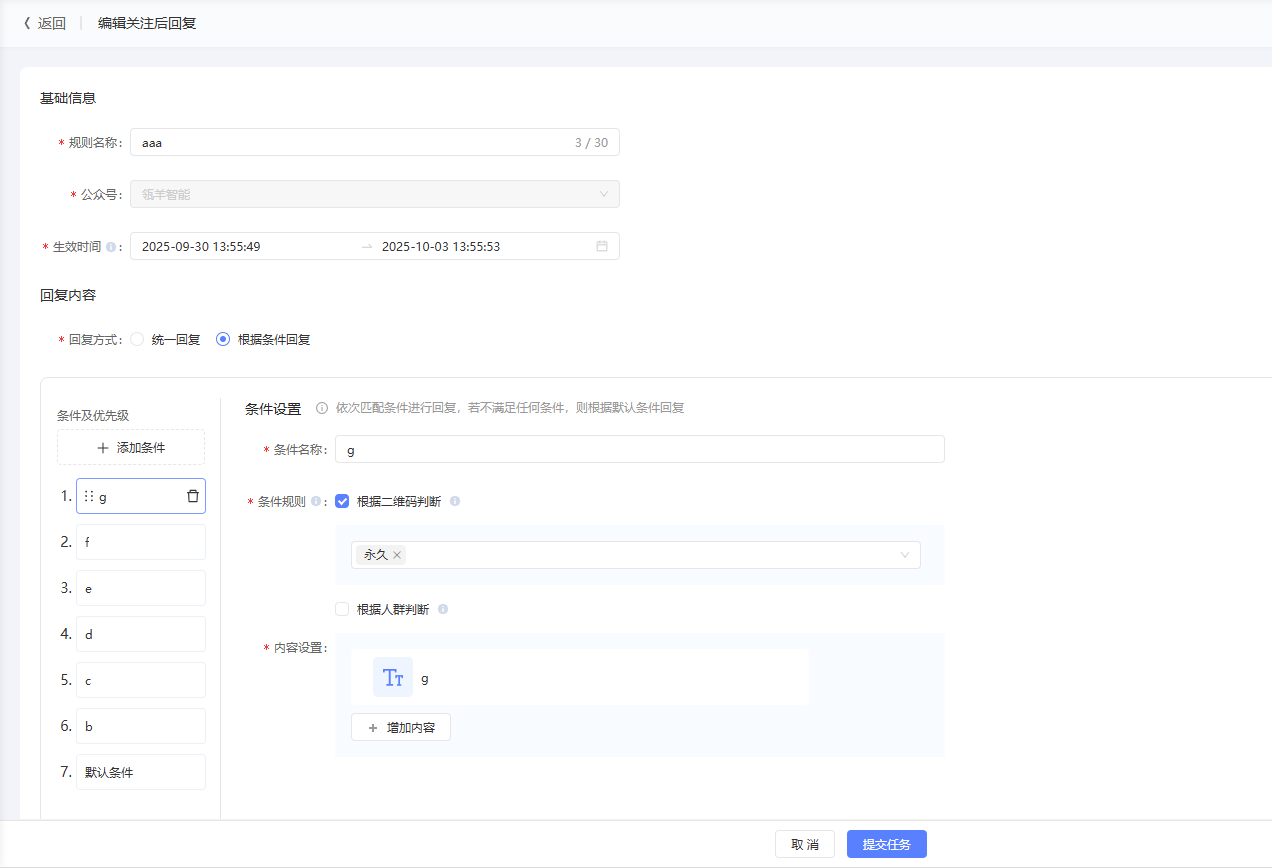The height and width of the screenshot is (868, 1272).
Task: Uncheck the 根据二维码判断 checkbox
Action: click(x=342, y=502)
